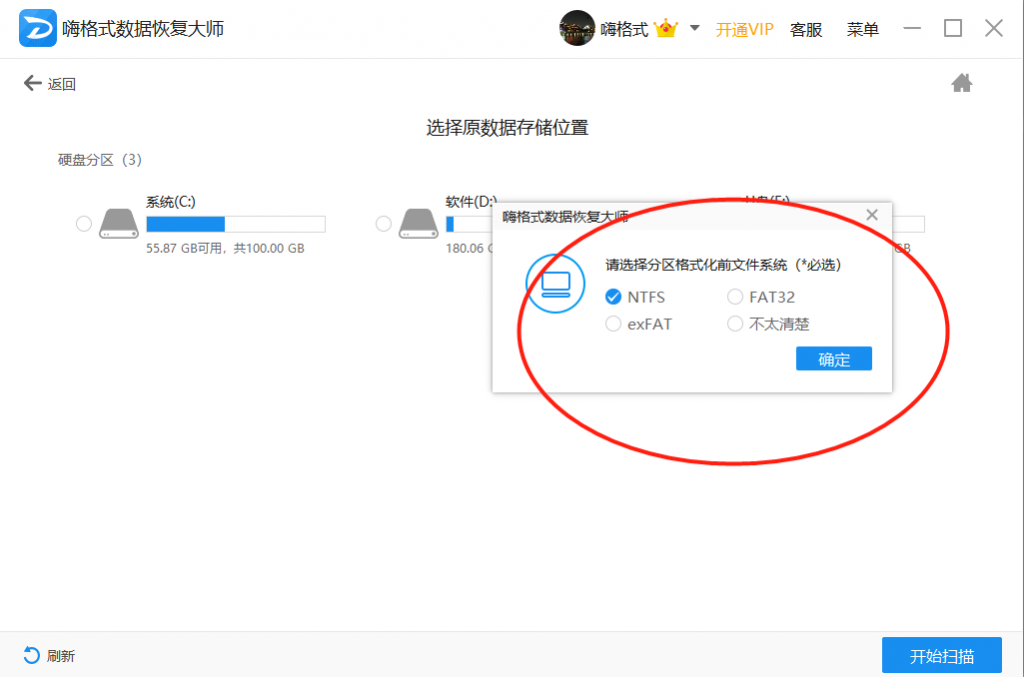
Task: Start scanning with 开始扫描
Action: pyautogui.click(x=942, y=655)
